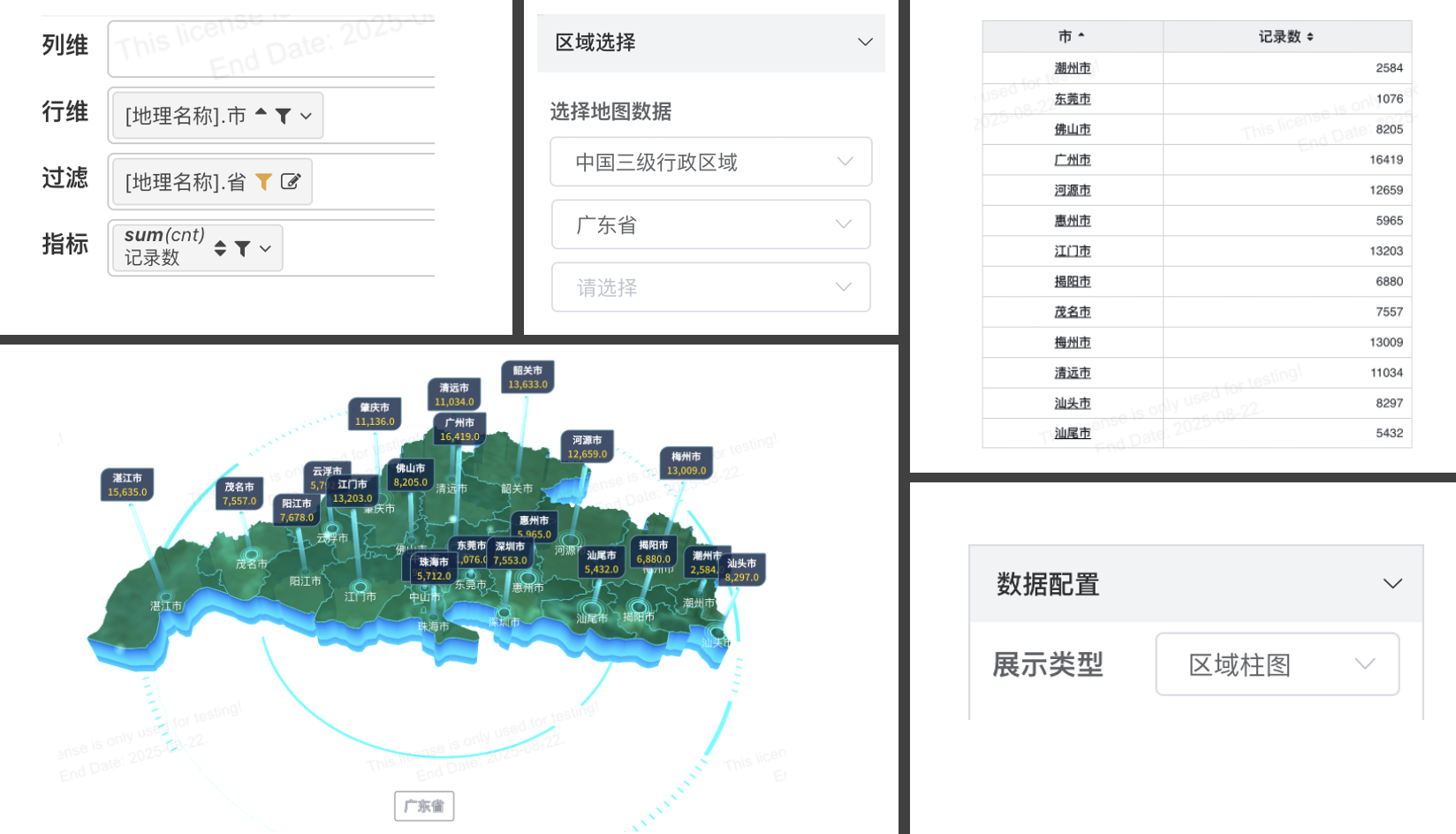Open the 广东省 province dropdown
Screen dimensions: 1456x834
point(711,224)
